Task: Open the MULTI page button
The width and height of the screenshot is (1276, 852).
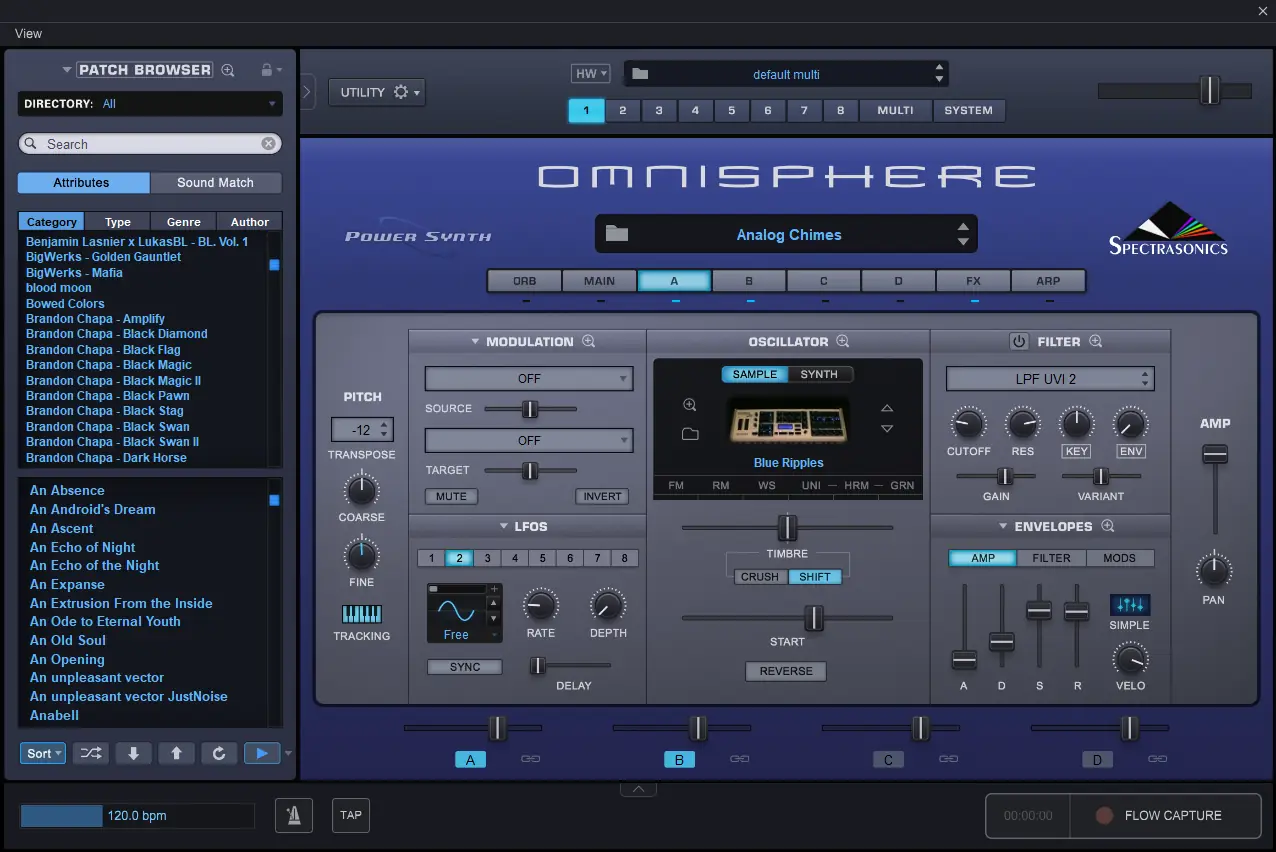Action: 895,110
